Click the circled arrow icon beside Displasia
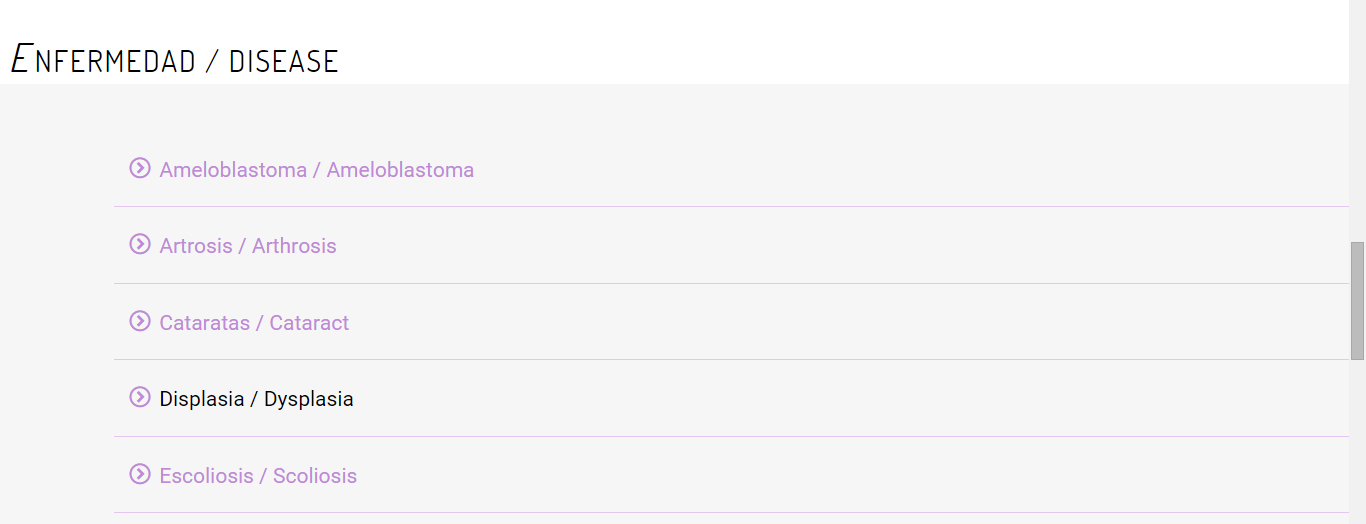Screen dimensions: 1366x524 140,397
